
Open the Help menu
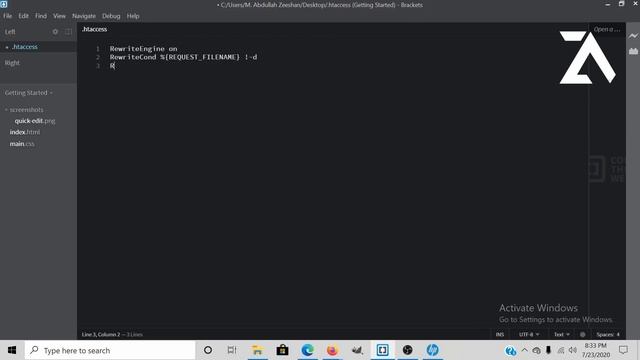point(133,16)
